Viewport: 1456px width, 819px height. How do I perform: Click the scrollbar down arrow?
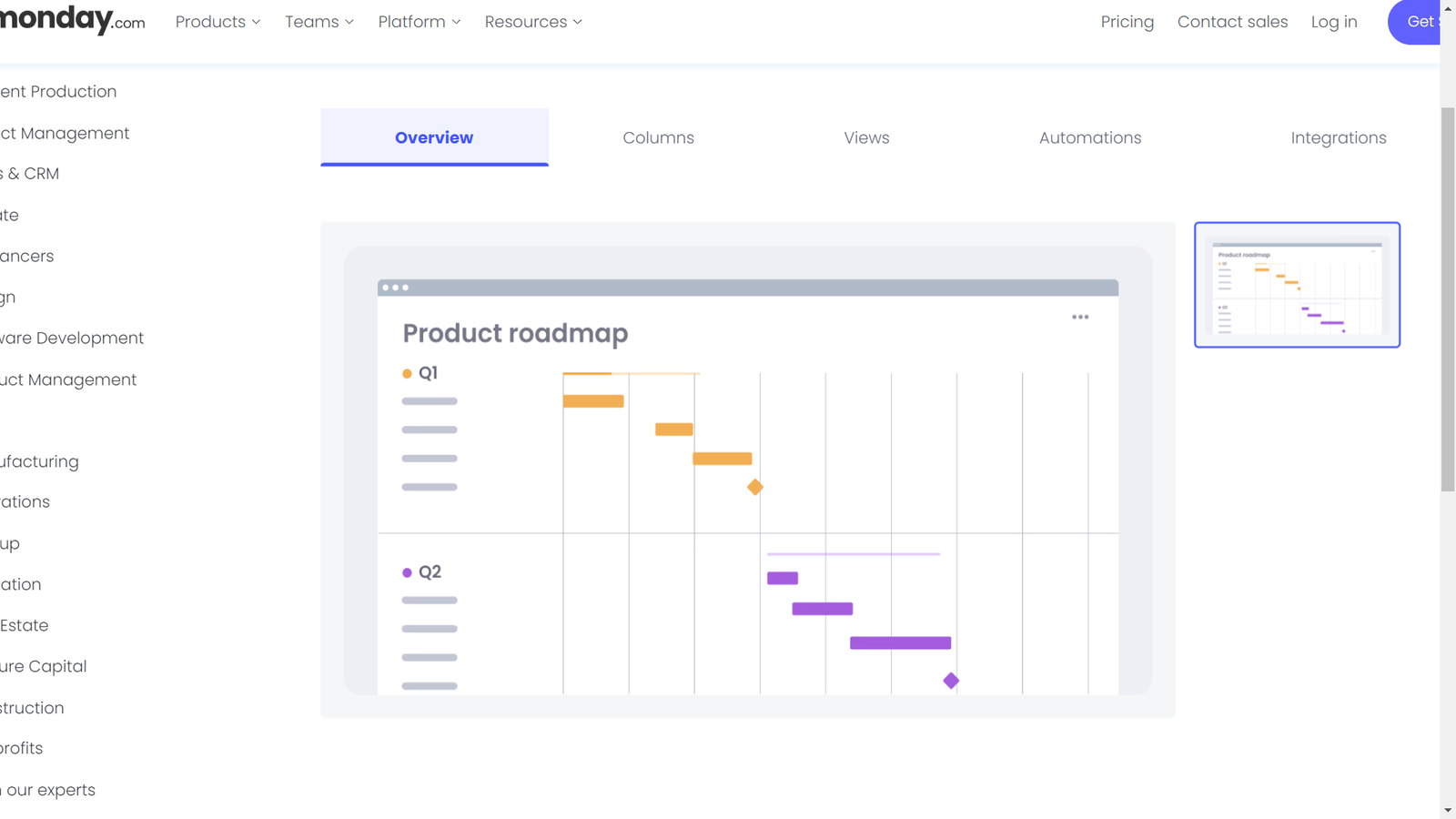pos(1448,810)
